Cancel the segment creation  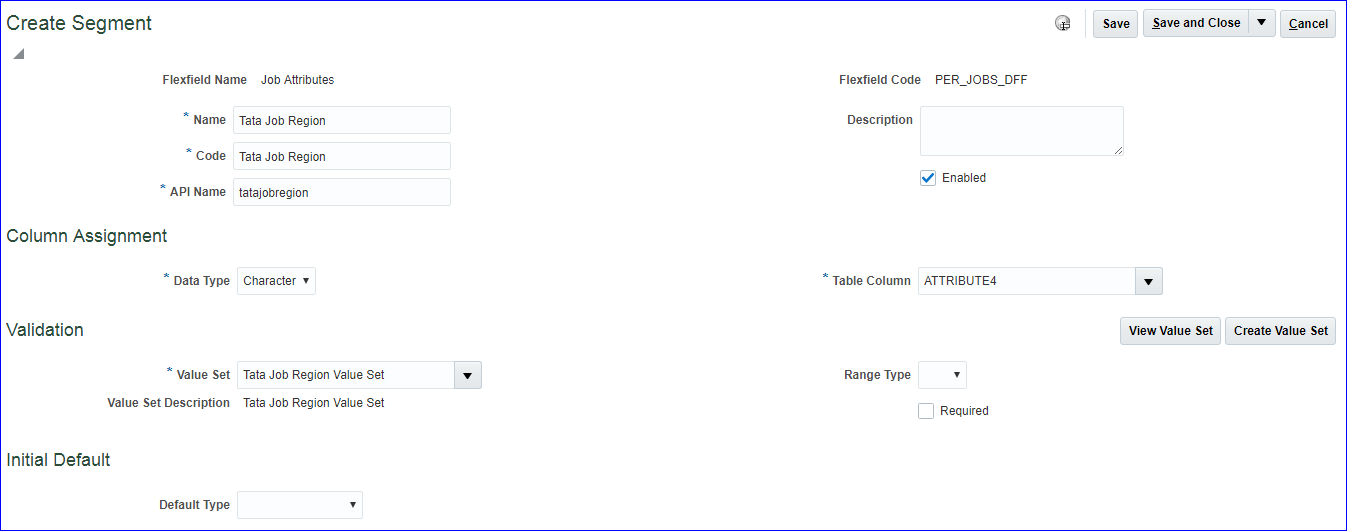[x=1308, y=24]
